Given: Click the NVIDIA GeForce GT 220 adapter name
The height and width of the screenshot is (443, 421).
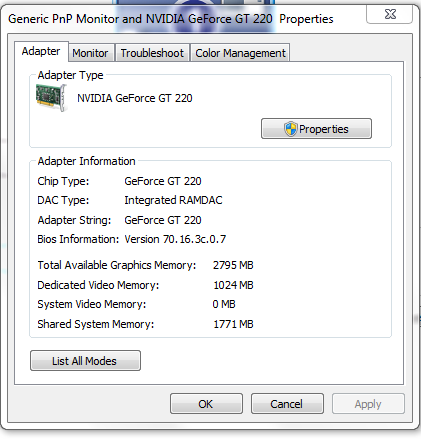Looking at the screenshot, I should point(135,98).
